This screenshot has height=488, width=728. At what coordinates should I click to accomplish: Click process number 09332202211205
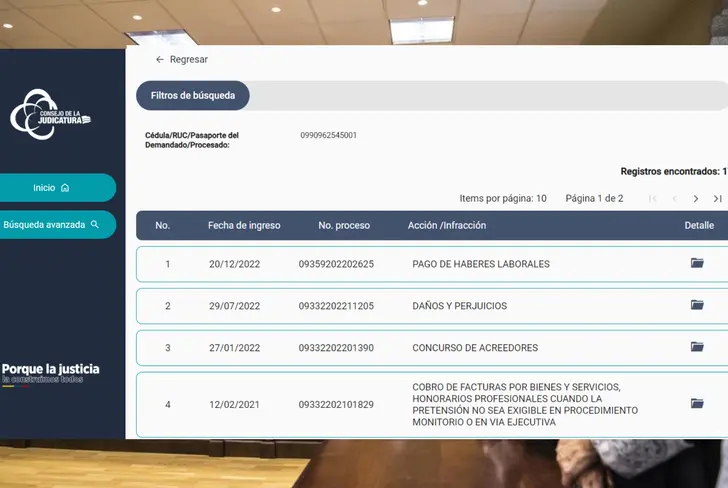(336, 306)
